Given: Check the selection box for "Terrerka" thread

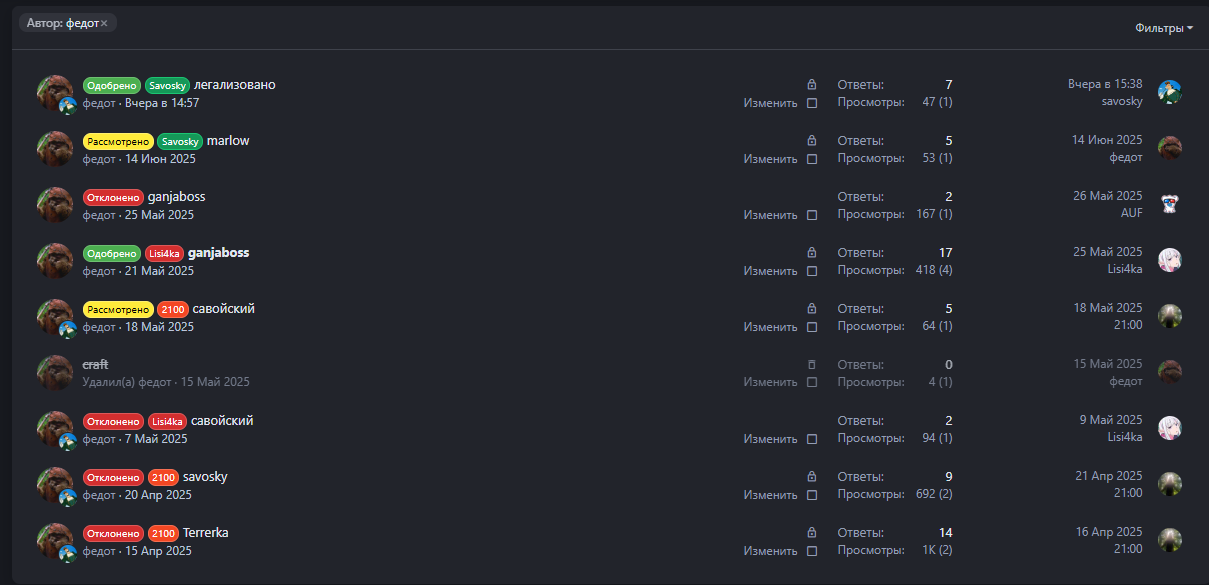Looking at the screenshot, I should pos(812,551).
